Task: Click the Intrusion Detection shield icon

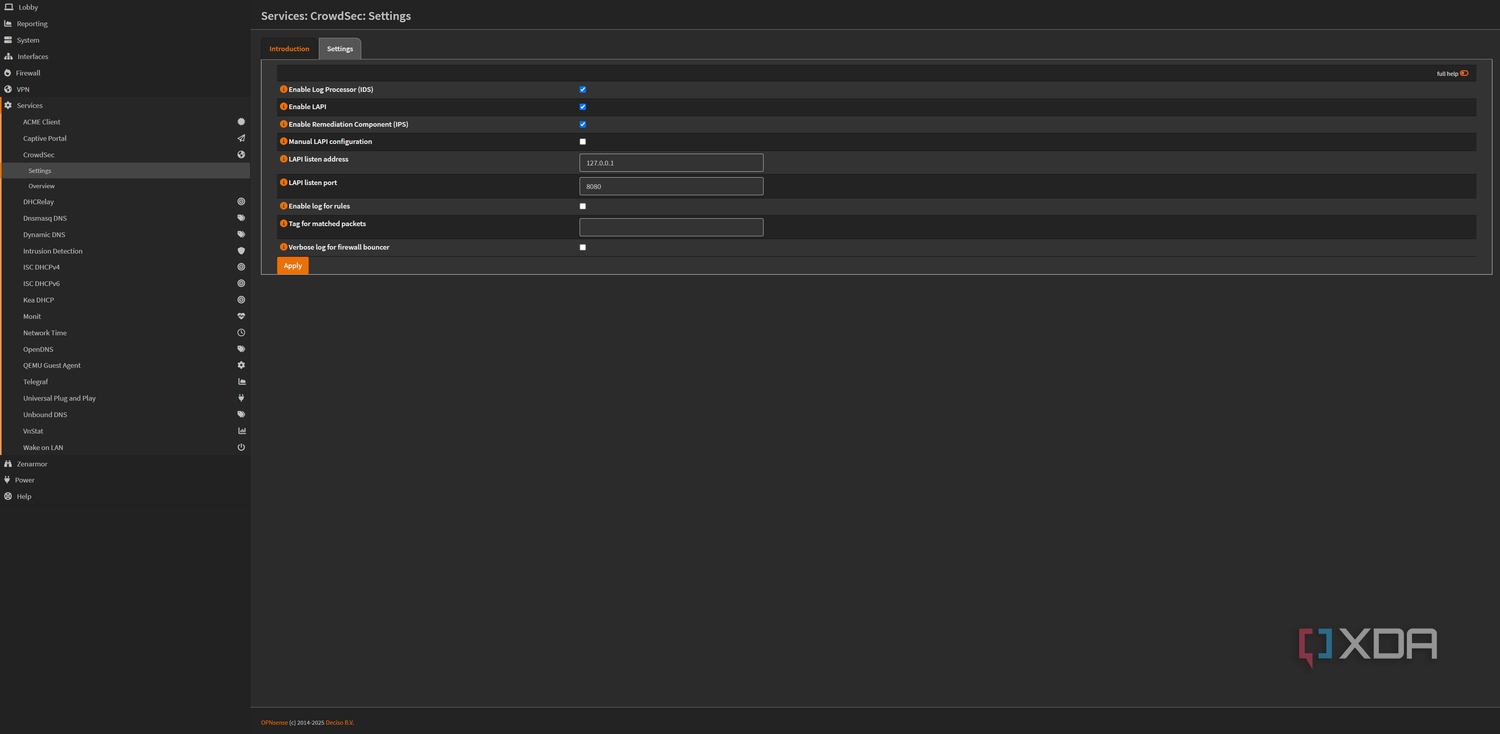Action: (x=241, y=251)
